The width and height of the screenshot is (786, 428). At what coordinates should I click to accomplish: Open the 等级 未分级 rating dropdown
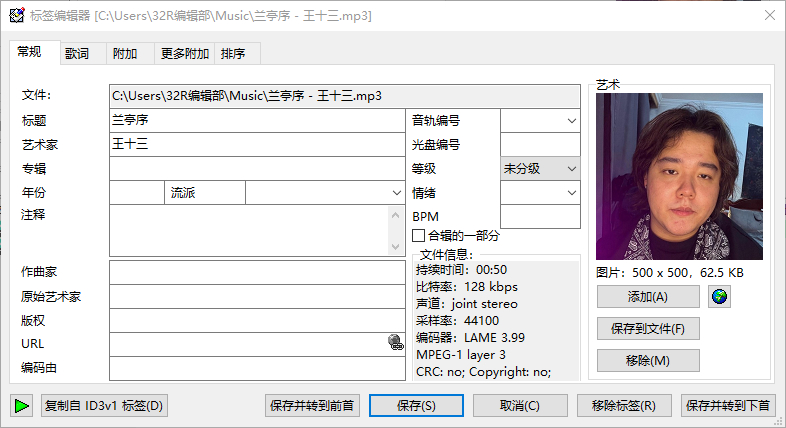pos(571,169)
